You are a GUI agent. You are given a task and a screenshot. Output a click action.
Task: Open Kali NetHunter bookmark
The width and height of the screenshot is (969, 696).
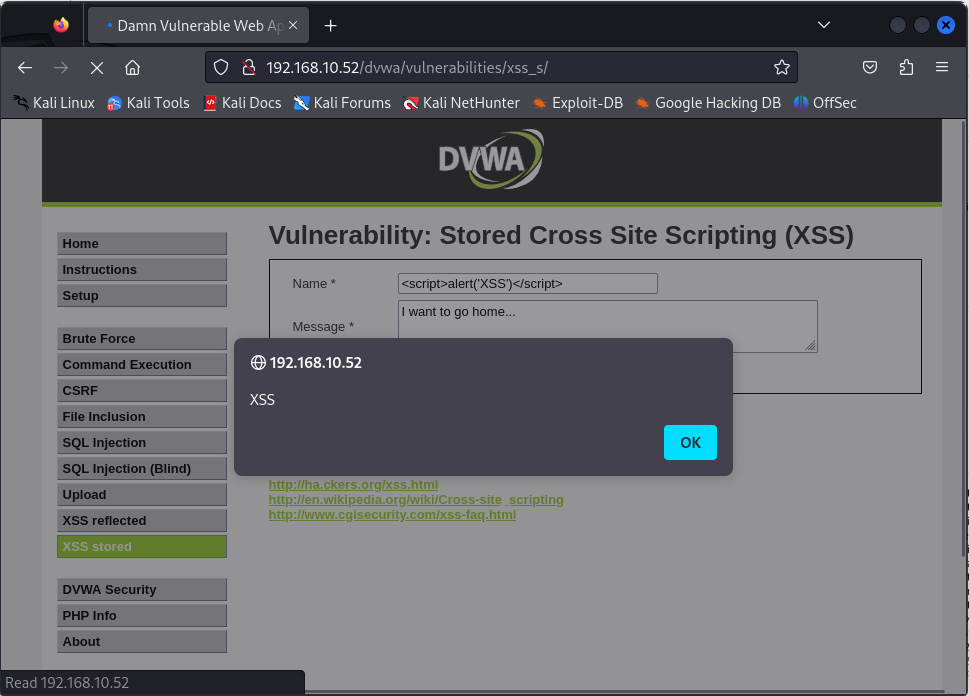[x=461, y=103]
